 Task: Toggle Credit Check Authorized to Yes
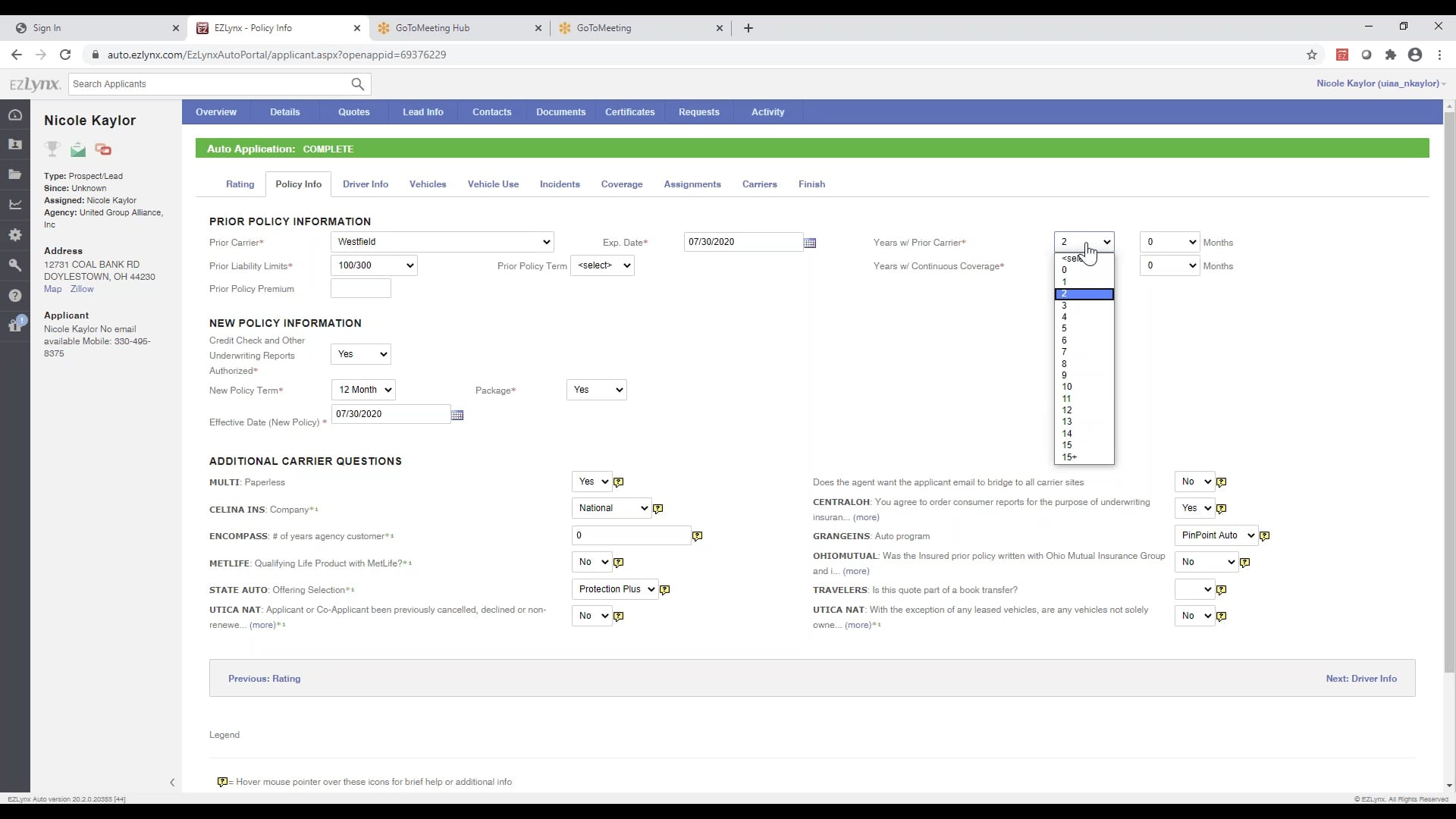pyautogui.click(x=361, y=354)
